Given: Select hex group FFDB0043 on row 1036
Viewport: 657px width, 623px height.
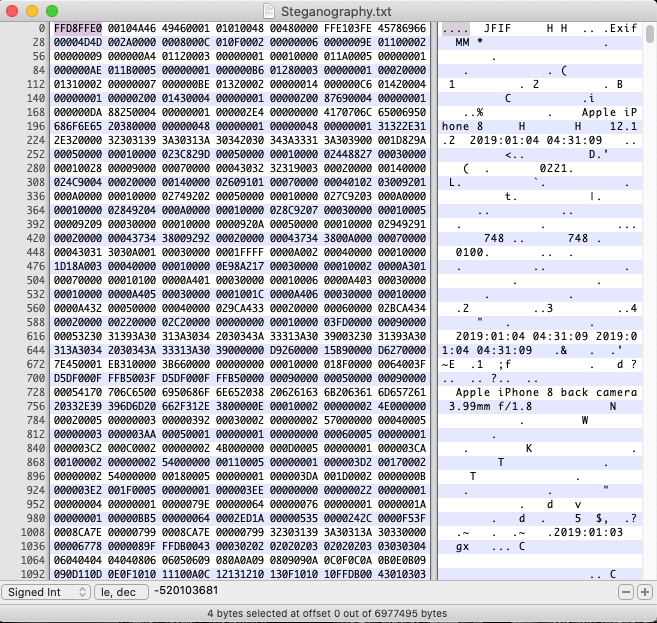Looking at the screenshot, I should 186,546.
